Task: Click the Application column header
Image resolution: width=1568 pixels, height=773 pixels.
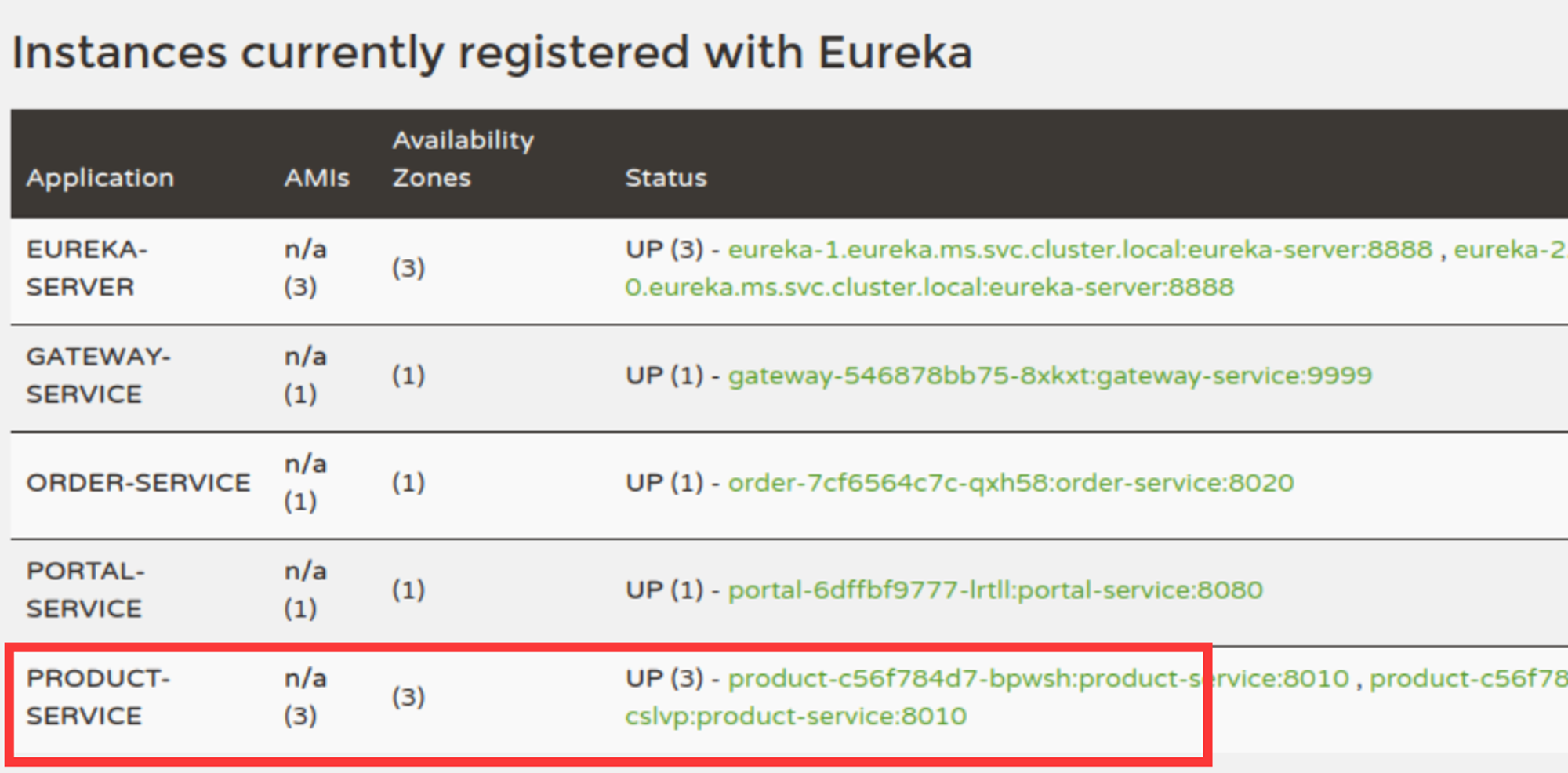Action: (100, 178)
